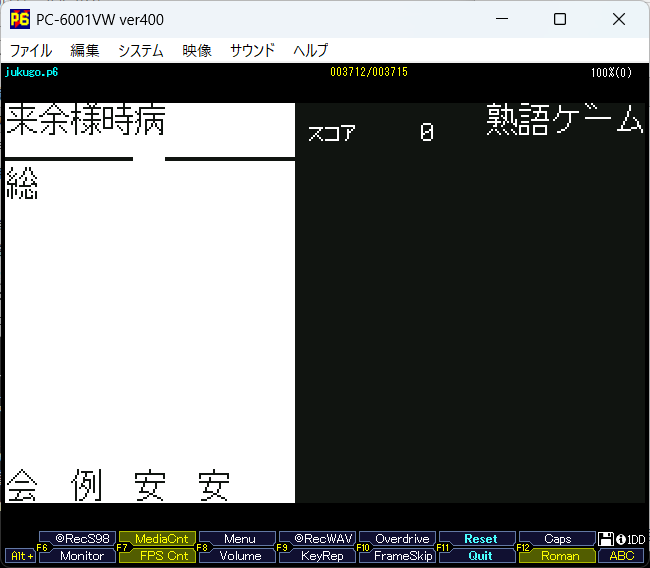Click the Volume button
650x568 pixels.
(241, 556)
